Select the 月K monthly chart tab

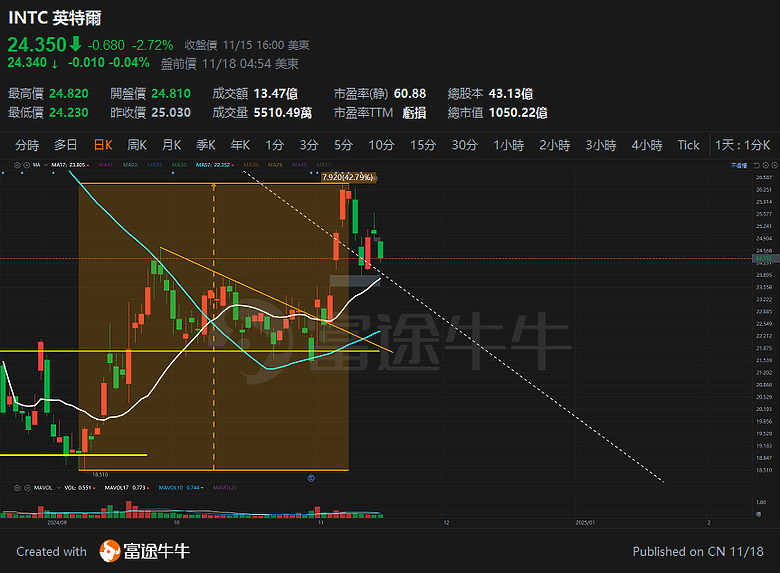coord(171,145)
